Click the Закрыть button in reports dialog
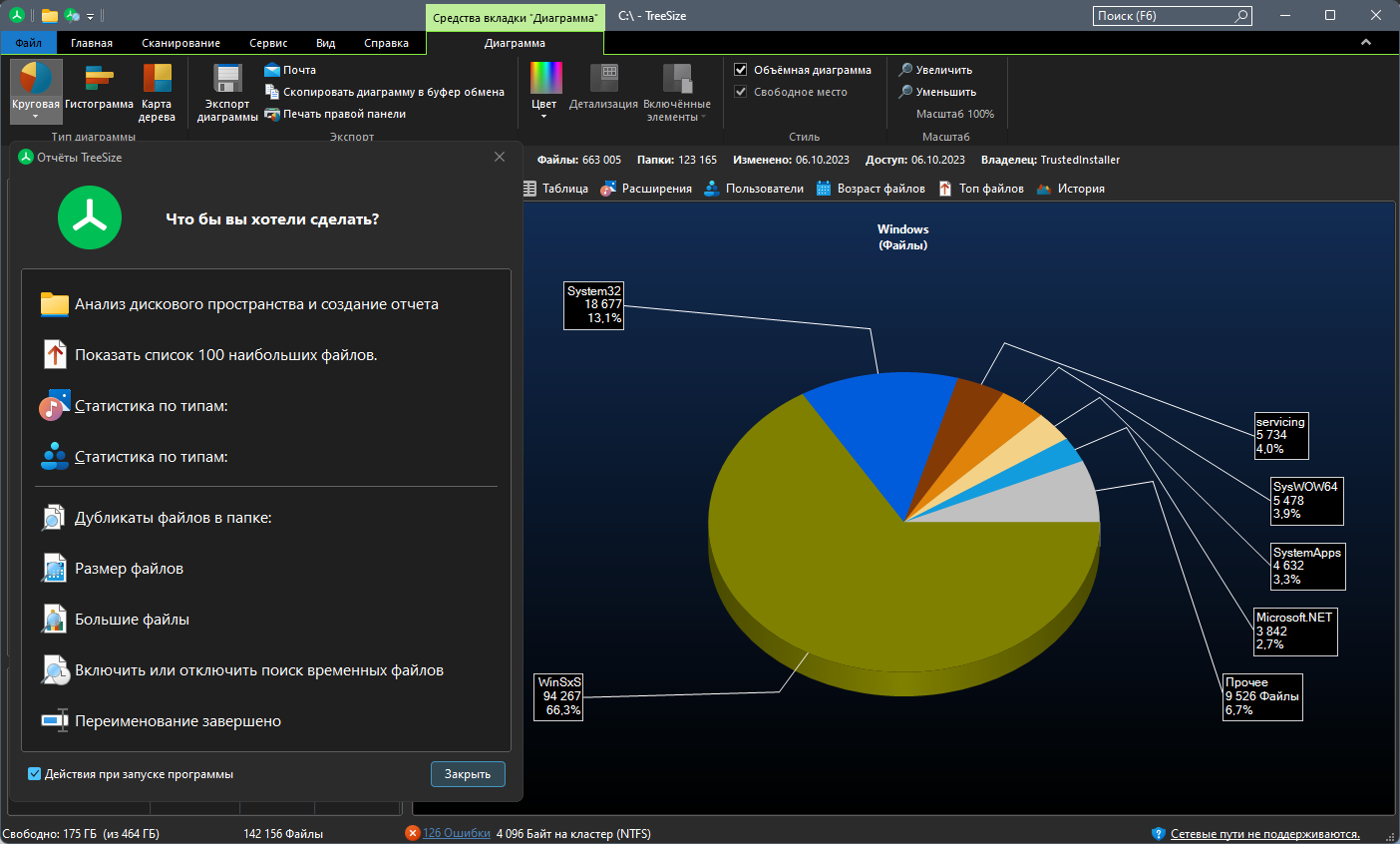The width and height of the screenshot is (1400, 844). point(468,774)
